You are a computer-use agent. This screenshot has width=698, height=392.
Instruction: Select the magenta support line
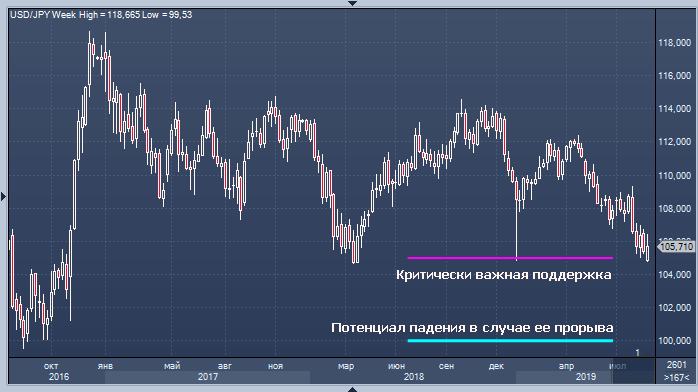[510, 258]
